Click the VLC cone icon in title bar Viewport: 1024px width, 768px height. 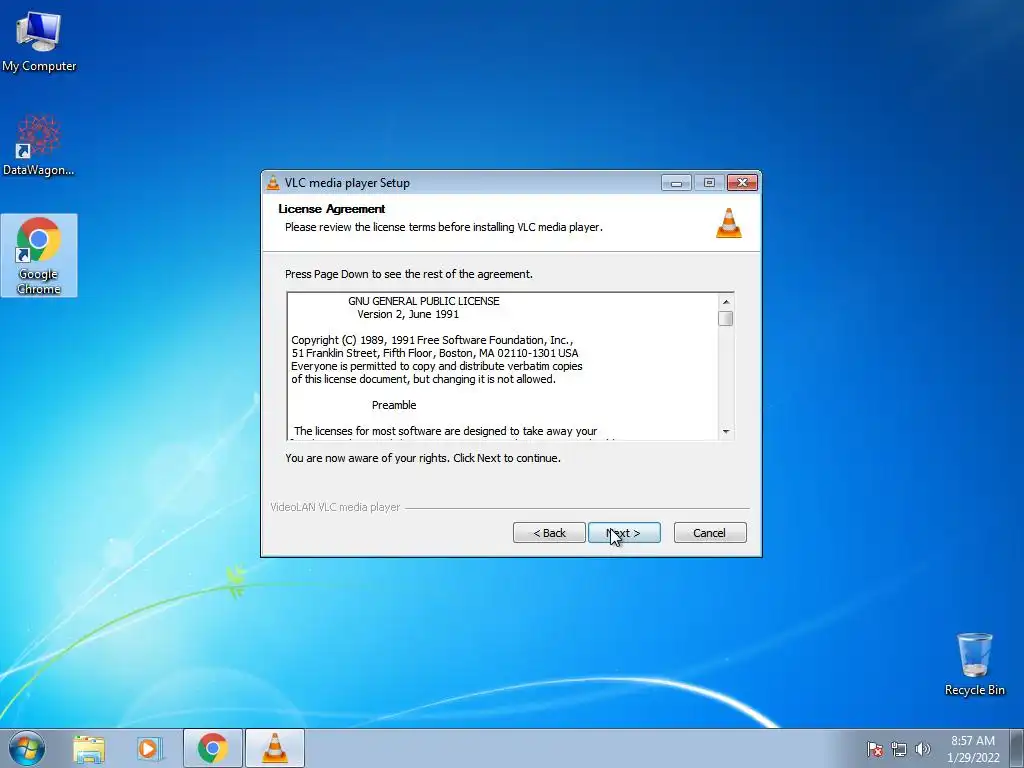coord(273,183)
